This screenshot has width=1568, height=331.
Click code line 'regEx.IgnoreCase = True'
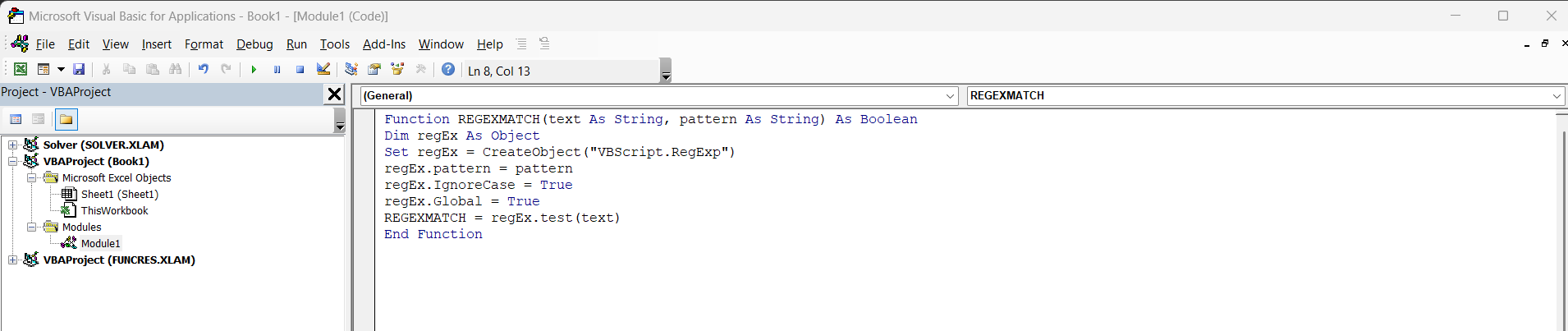pyautogui.click(x=478, y=185)
